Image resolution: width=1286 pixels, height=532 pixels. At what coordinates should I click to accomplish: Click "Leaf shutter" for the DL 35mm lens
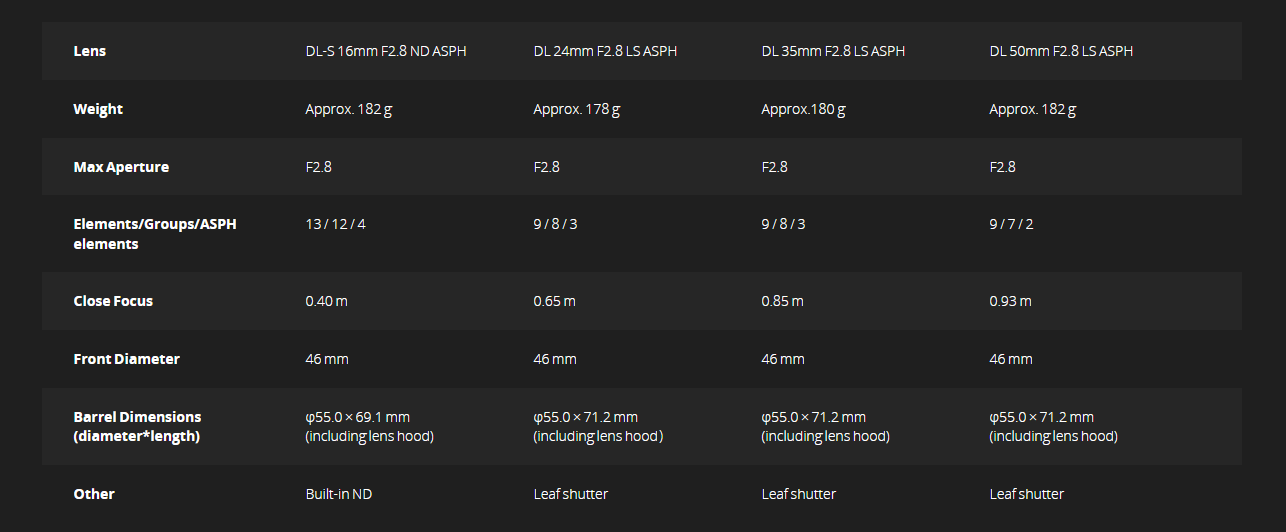click(799, 494)
